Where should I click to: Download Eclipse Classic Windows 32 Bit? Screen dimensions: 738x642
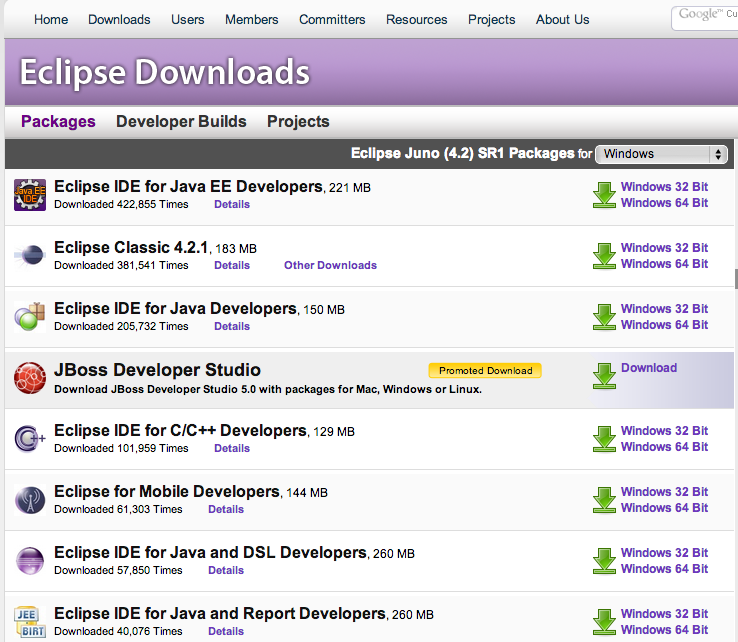(x=665, y=248)
